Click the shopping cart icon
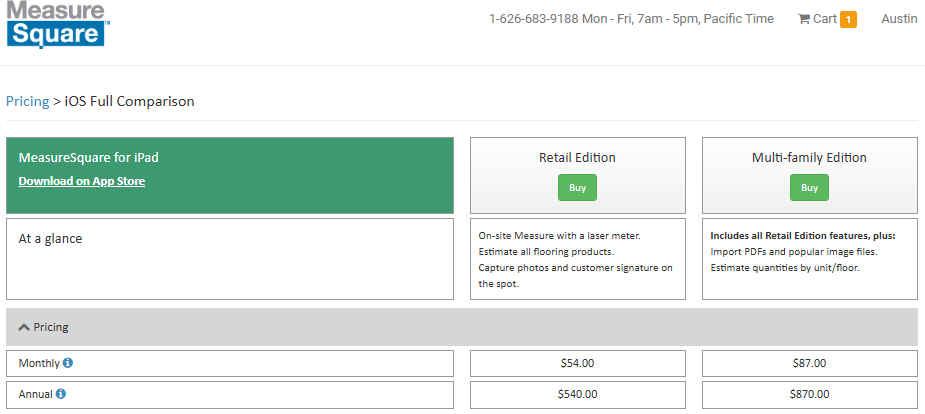The width and height of the screenshot is (925, 414). [803, 19]
